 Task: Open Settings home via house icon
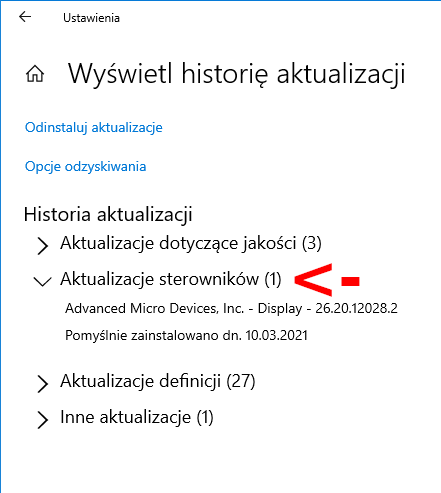[35, 74]
